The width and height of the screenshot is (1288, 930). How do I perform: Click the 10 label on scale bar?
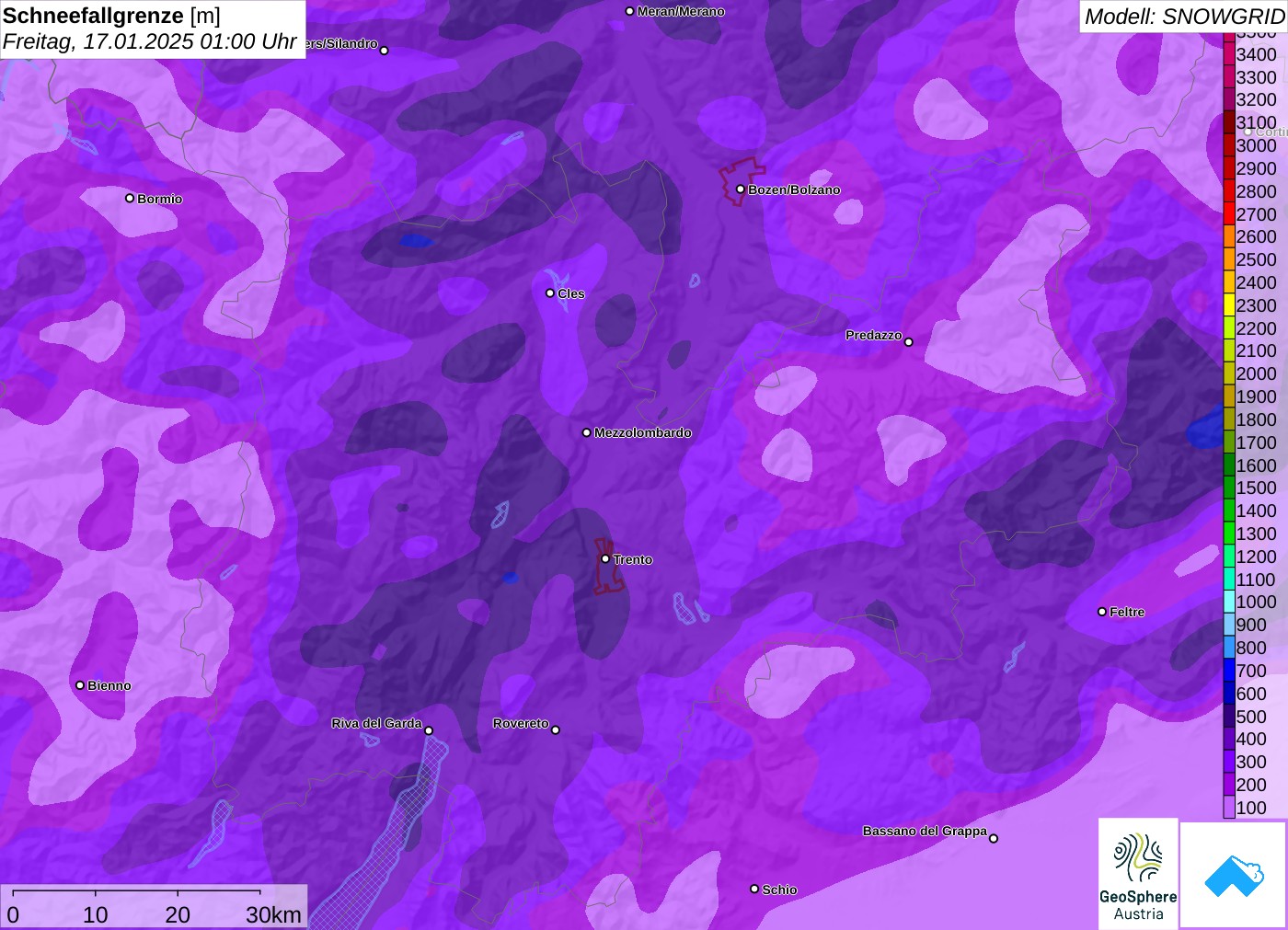coord(96,914)
